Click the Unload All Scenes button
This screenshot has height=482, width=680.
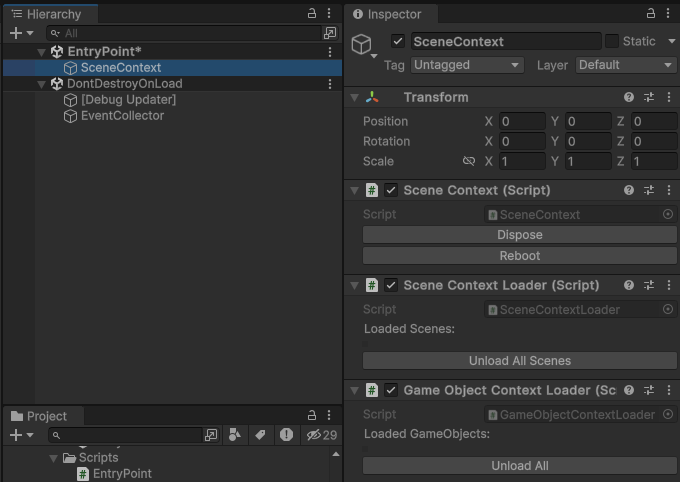pos(519,361)
